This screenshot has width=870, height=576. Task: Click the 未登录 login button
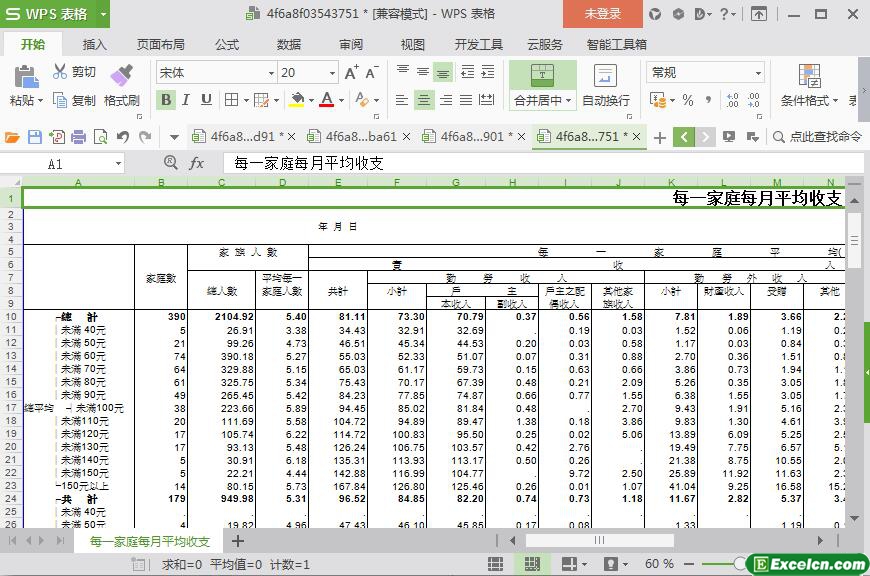tap(602, 14)
